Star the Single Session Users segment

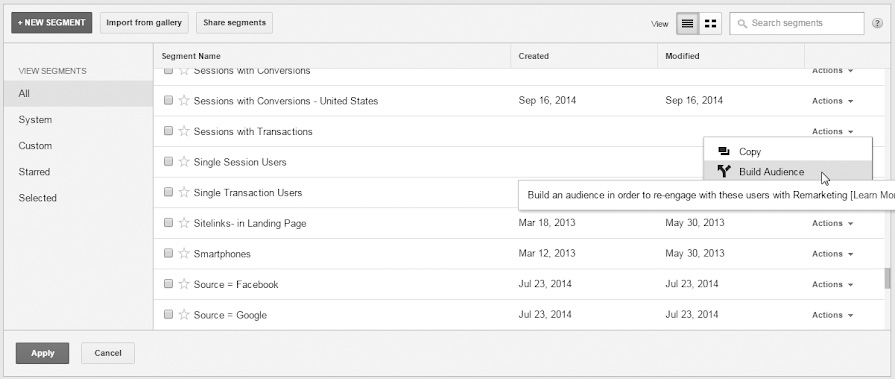(x=184, y=162)
